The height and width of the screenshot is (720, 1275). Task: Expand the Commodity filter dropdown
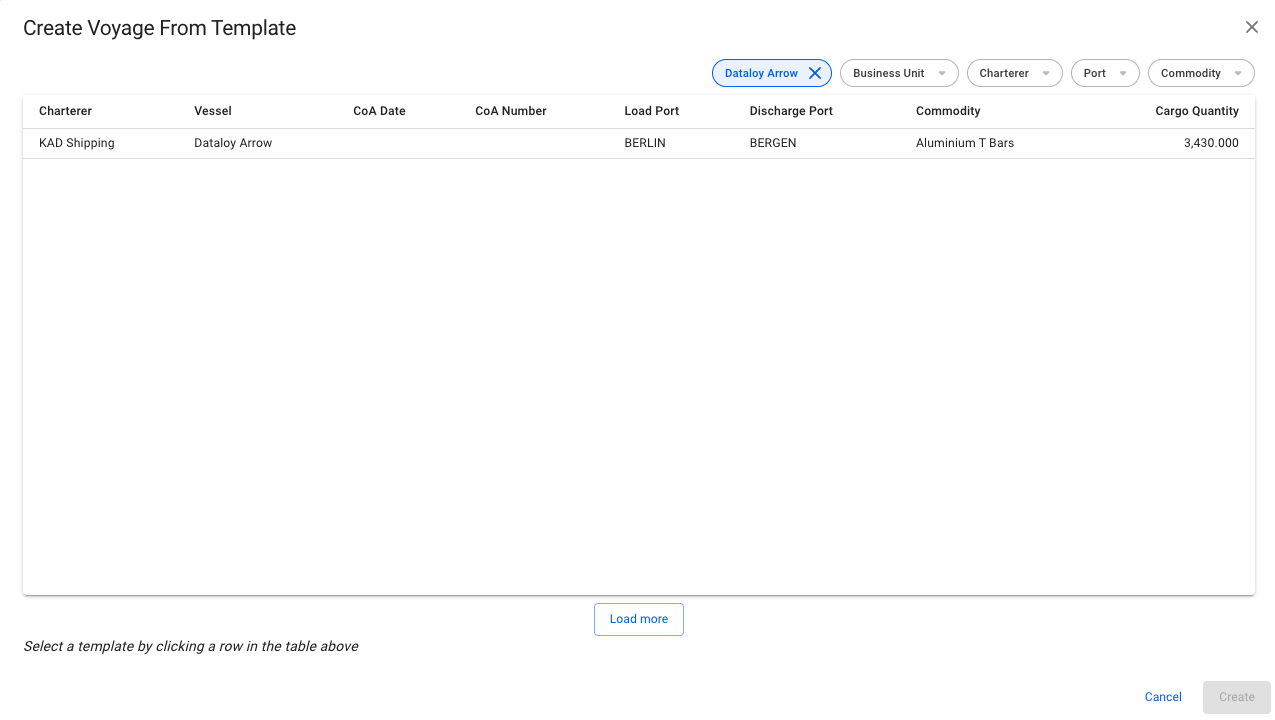1200,73
